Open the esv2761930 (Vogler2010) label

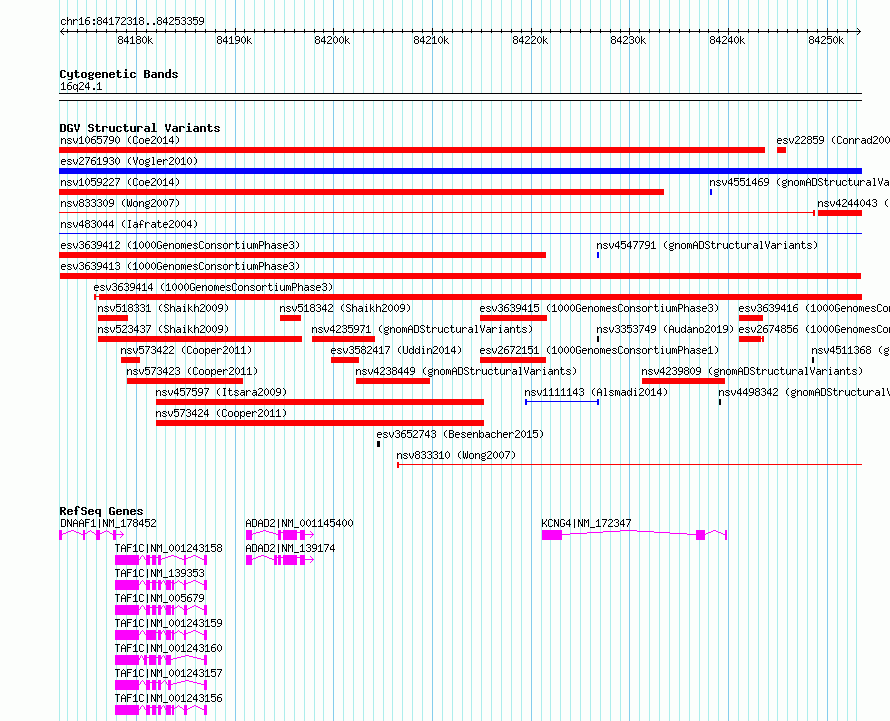(129, 161)
